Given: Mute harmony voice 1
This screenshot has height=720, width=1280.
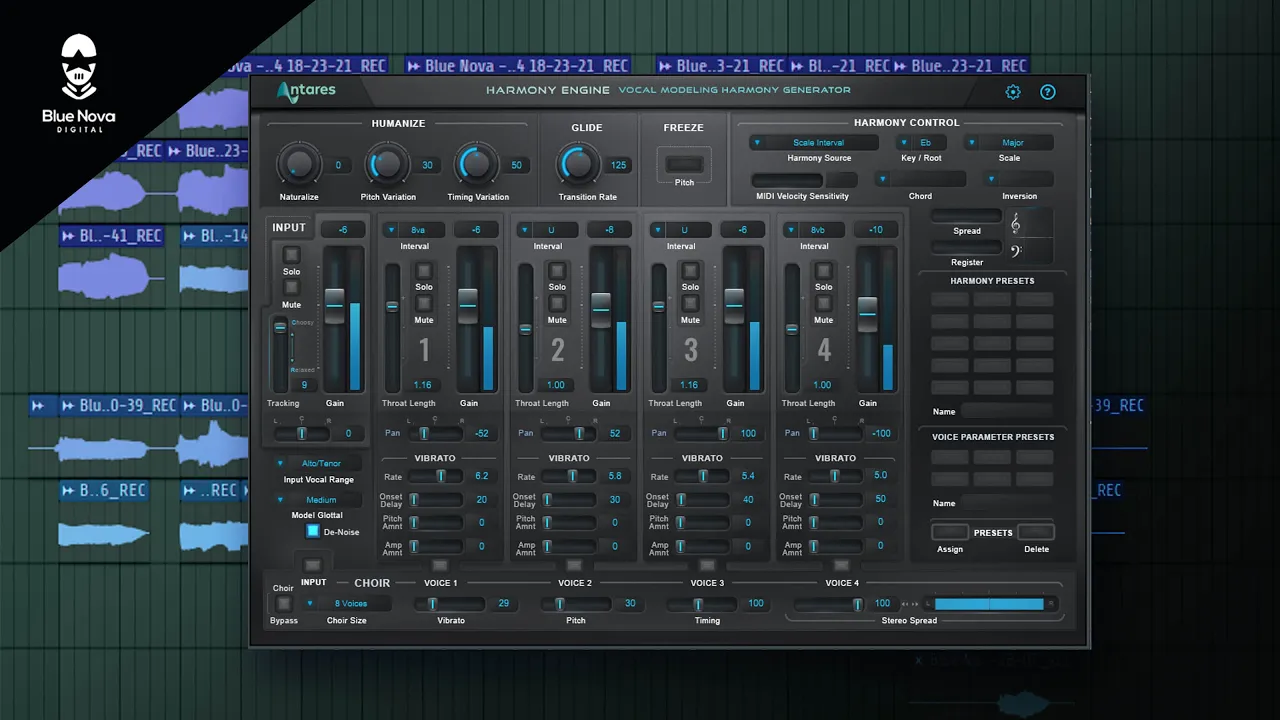Looking at the screenshot, I should click(424, 303).
